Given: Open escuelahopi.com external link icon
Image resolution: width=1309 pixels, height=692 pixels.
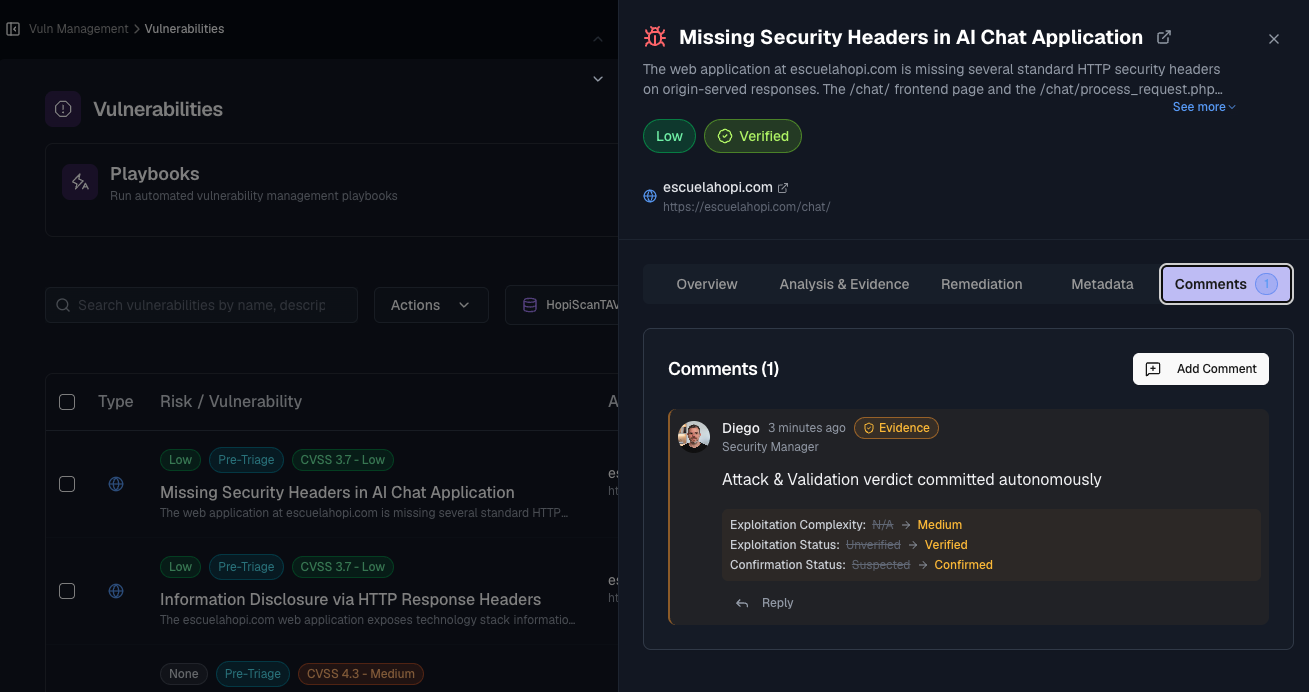Looking at the screenshot, I should tap(783, 188).
